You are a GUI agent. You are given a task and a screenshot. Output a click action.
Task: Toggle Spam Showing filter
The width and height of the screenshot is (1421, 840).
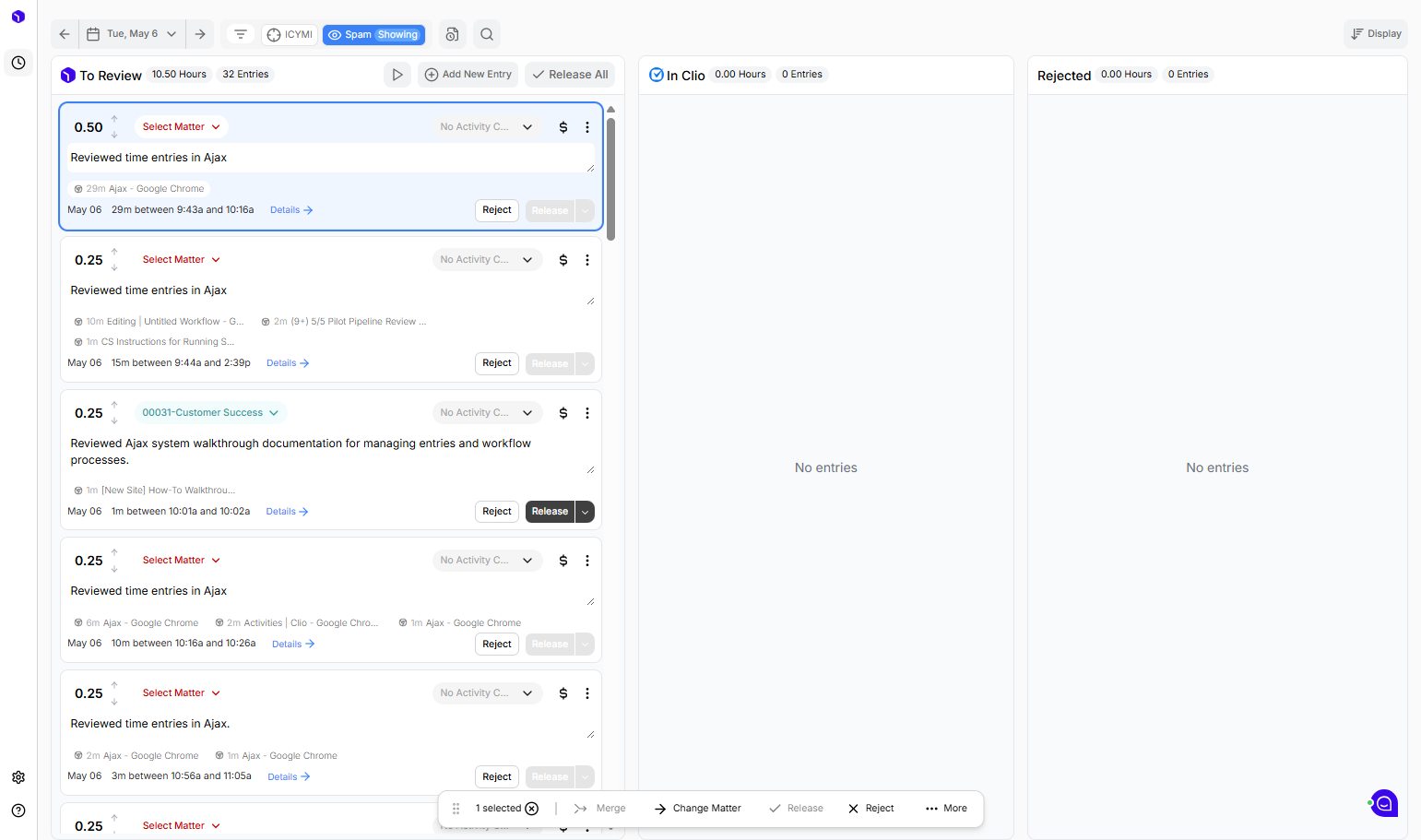pos(373,34)
